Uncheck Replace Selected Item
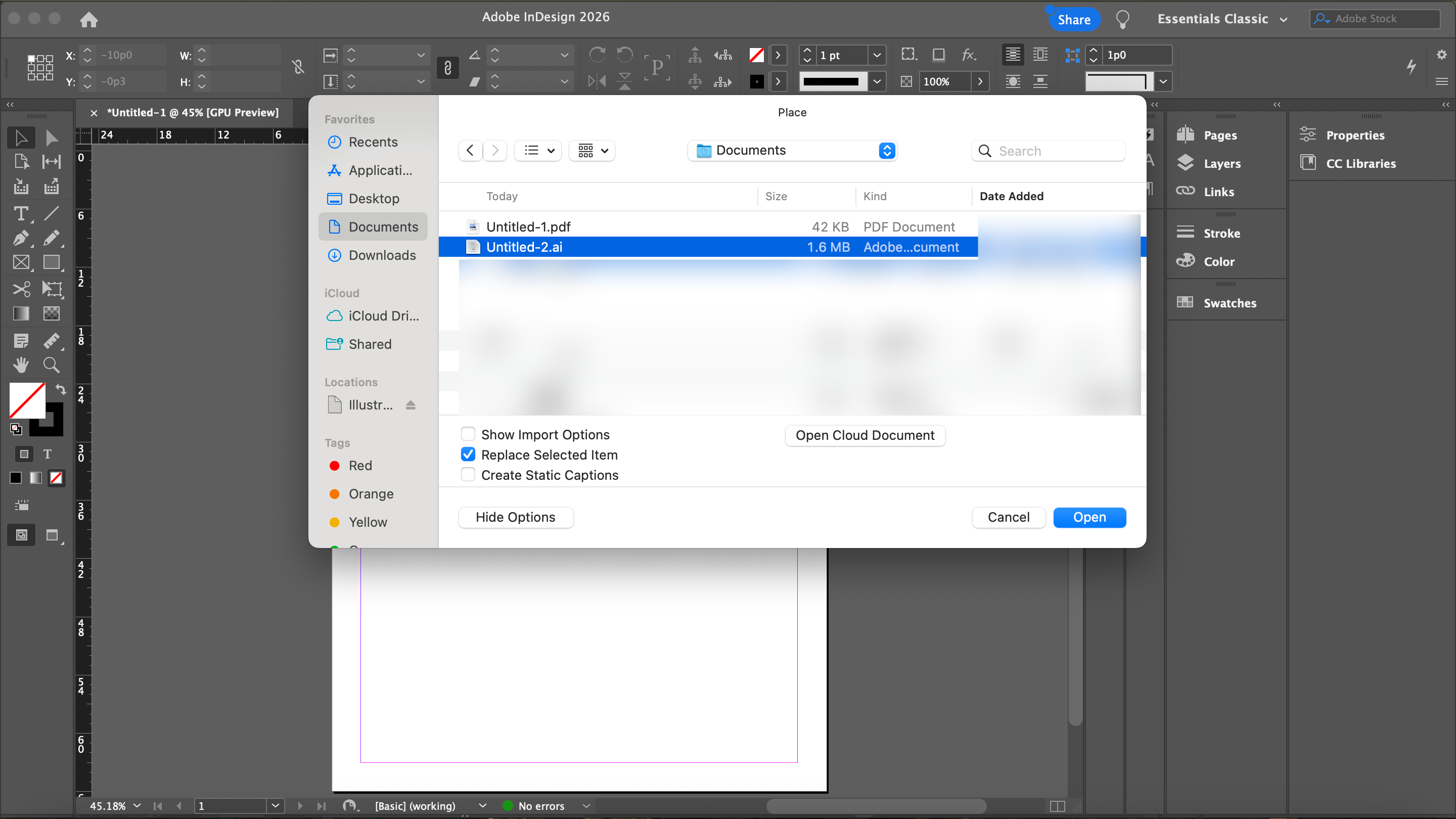 [x=468, y=454]
